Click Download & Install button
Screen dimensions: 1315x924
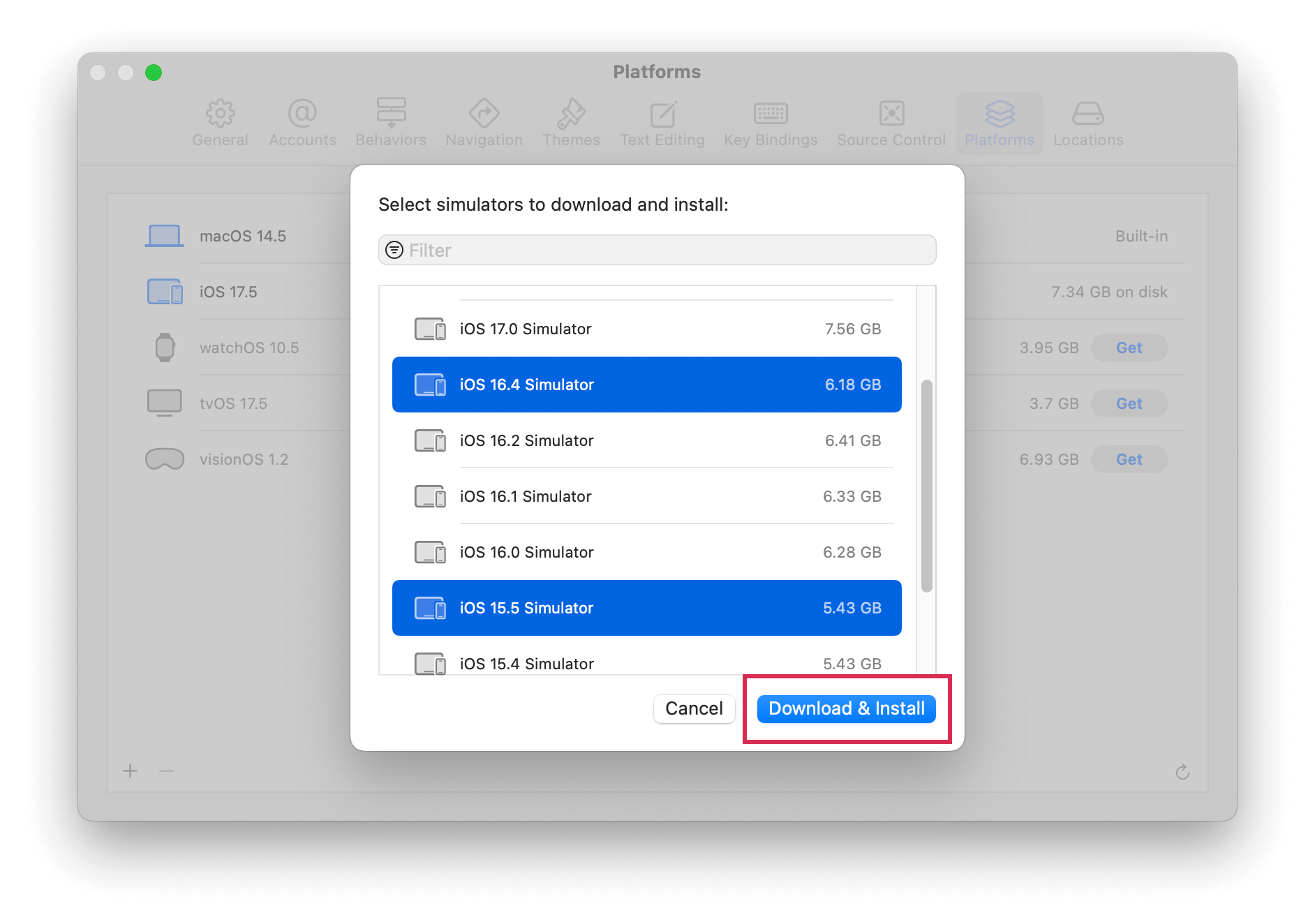[x=846, y=708]
